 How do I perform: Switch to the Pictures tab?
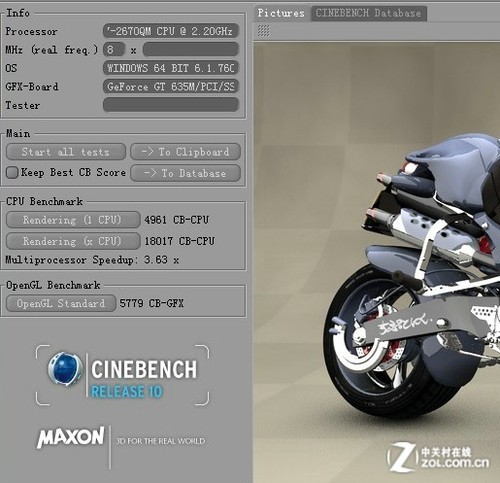pyautogui.click(x=281, y=13)
